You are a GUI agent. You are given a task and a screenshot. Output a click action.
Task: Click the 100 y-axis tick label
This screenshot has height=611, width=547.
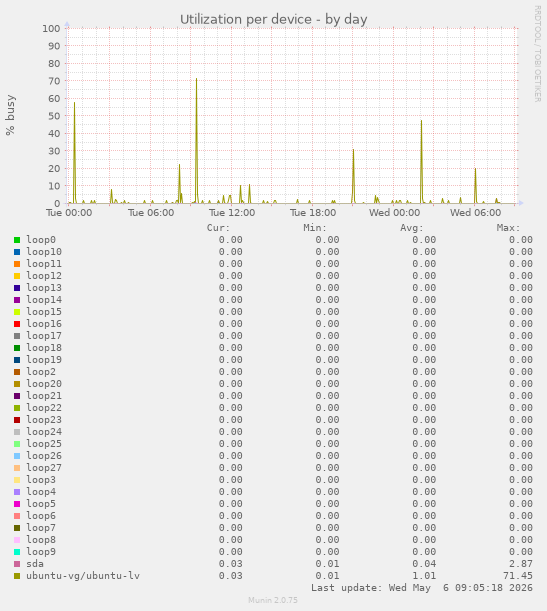click(x=51, y=28)
